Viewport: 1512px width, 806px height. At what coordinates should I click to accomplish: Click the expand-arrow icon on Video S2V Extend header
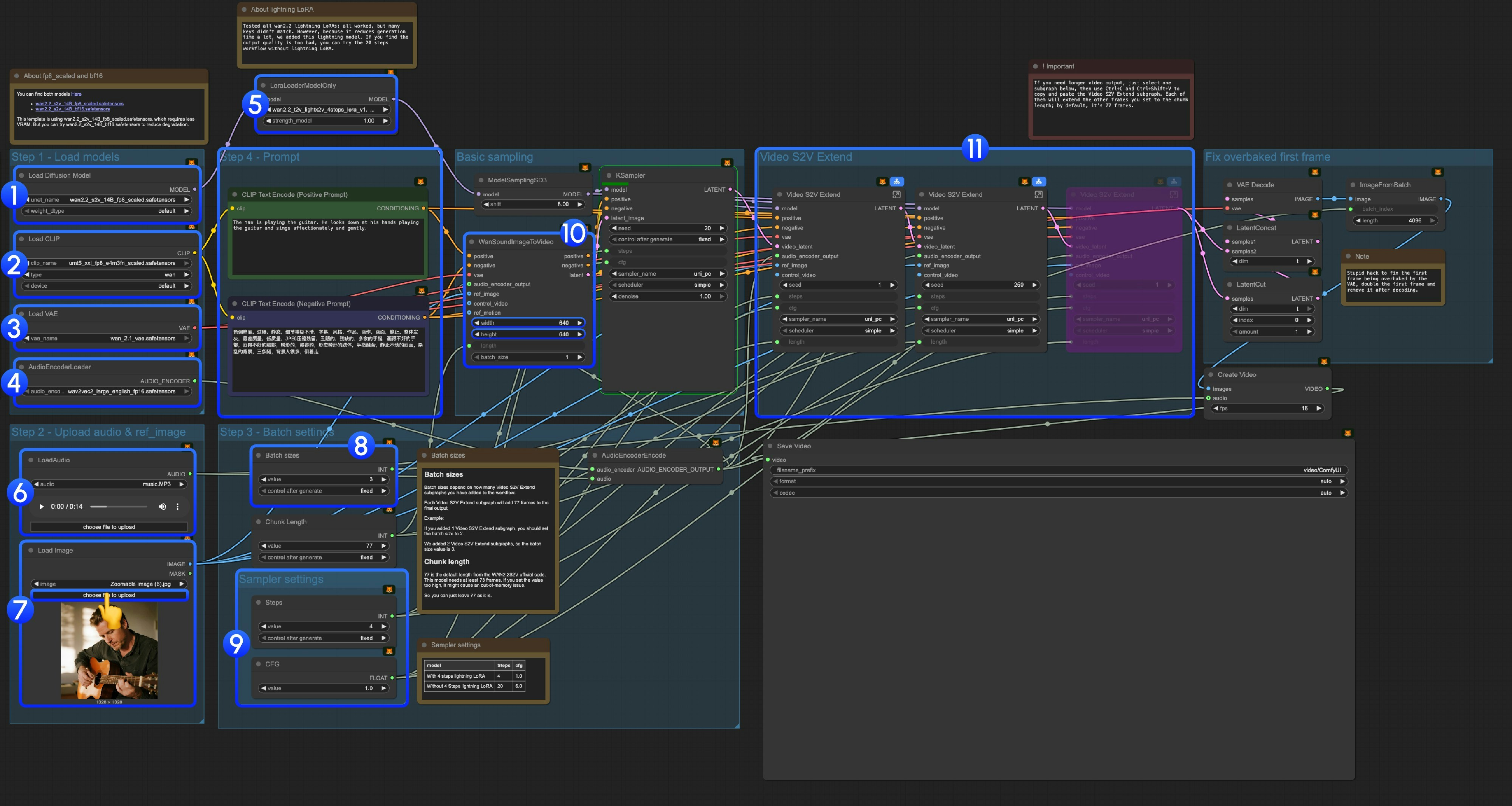897,195
